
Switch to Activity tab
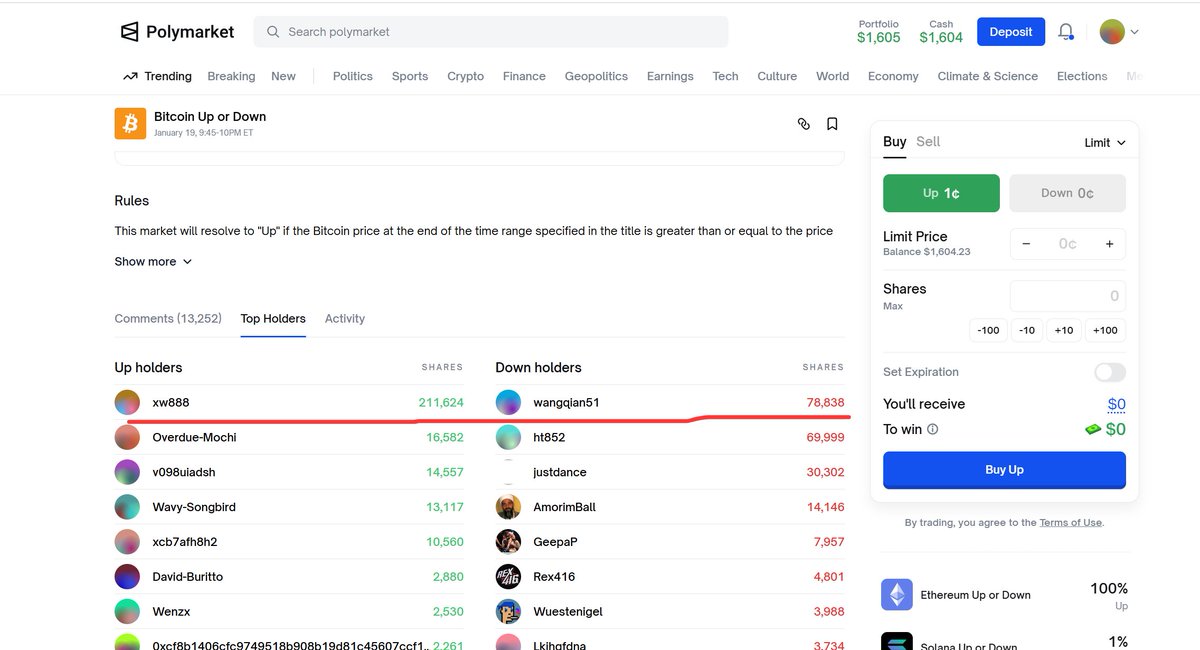(x=345, y=319)
